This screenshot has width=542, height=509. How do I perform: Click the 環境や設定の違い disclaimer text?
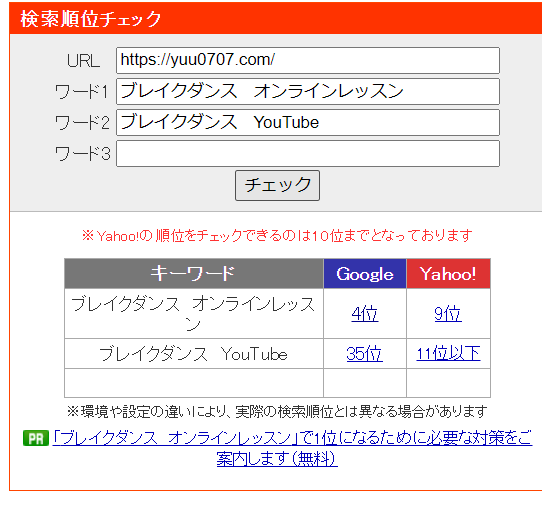(277, 412)
